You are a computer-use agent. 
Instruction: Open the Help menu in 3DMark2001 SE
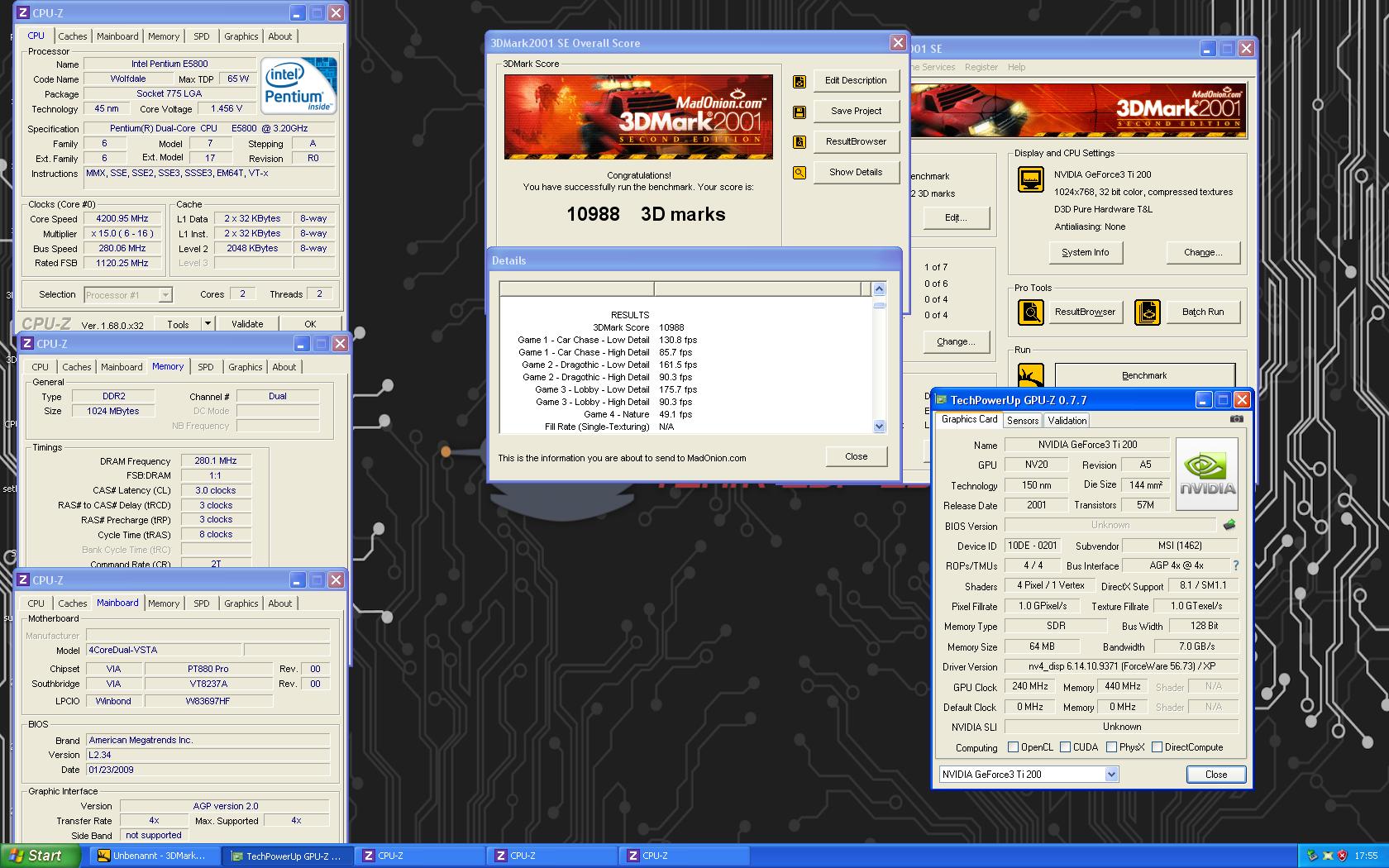tap(1016, 68)
